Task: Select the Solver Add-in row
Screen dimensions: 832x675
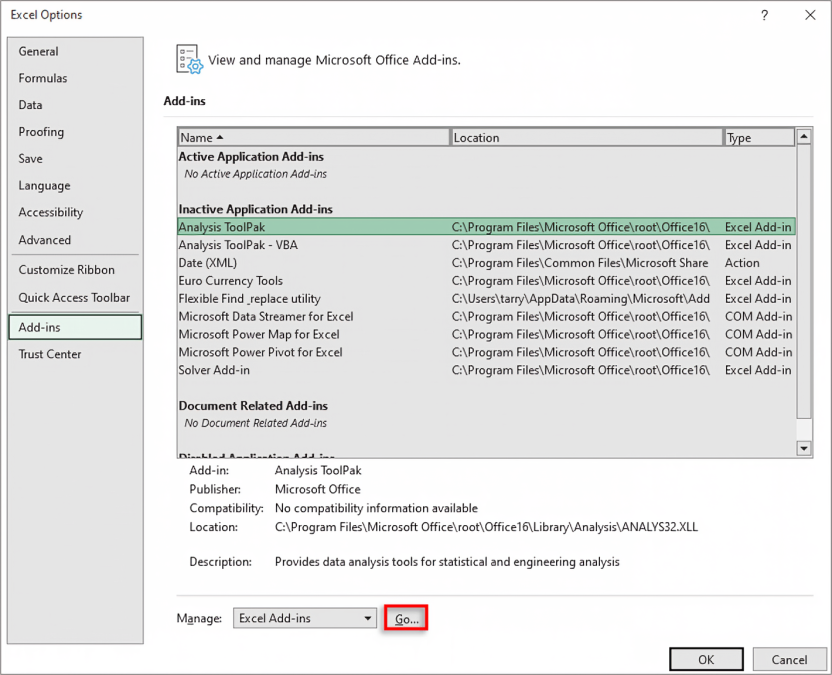Action: (486, 370)
